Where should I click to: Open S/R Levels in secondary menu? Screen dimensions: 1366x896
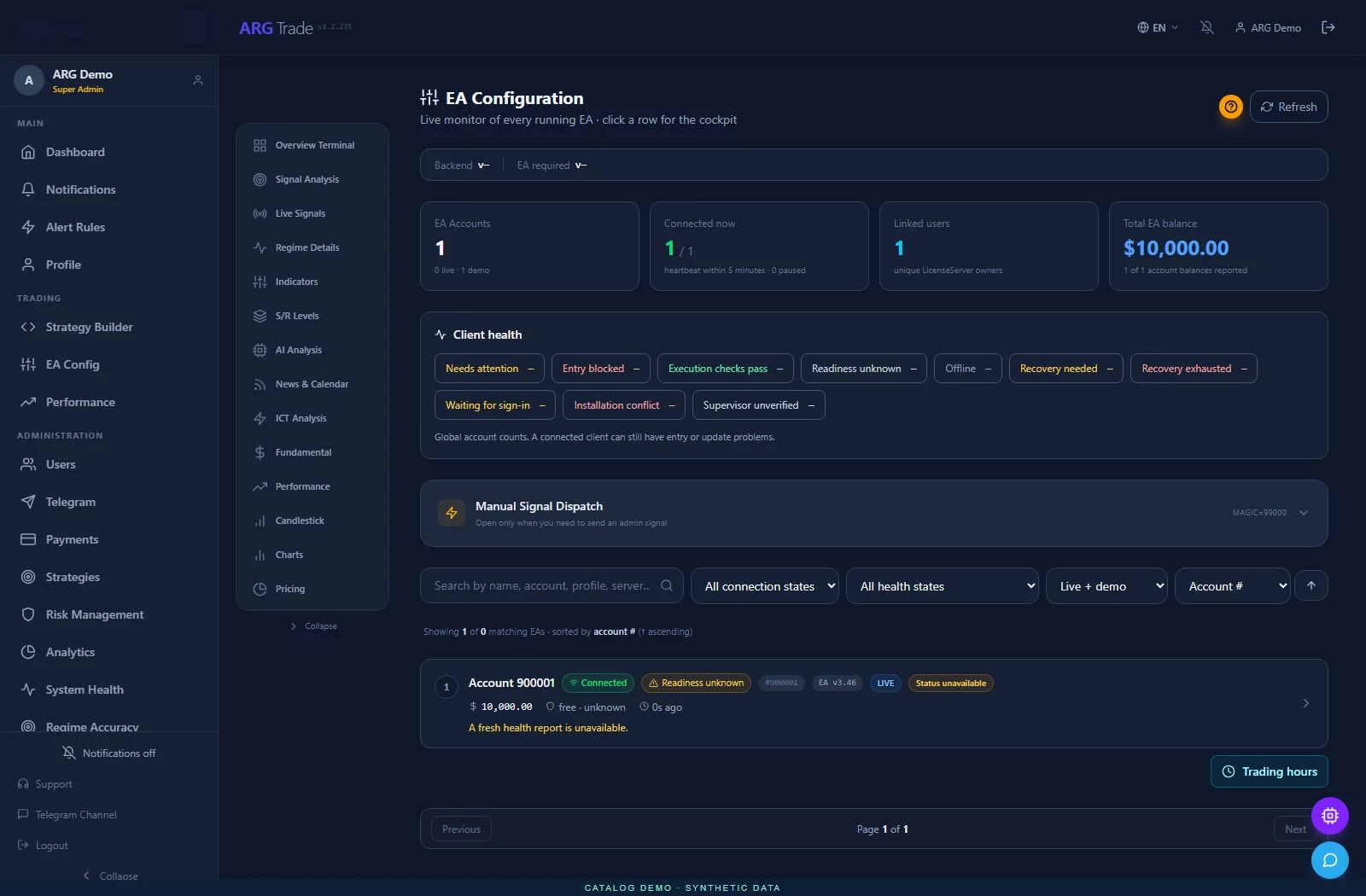[312, 316]
